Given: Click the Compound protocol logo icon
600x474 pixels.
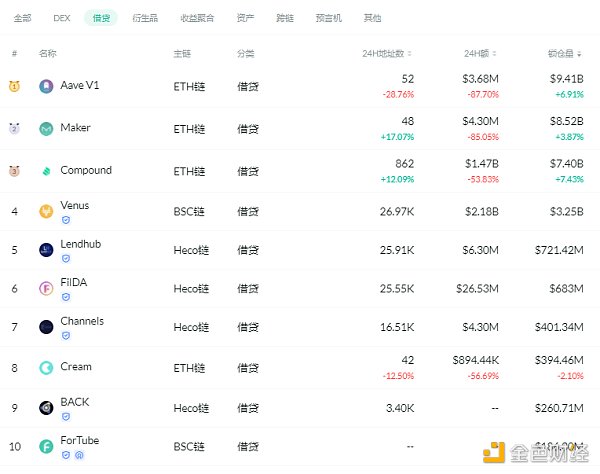Looking at the screenshot, I should coord(46,171).
